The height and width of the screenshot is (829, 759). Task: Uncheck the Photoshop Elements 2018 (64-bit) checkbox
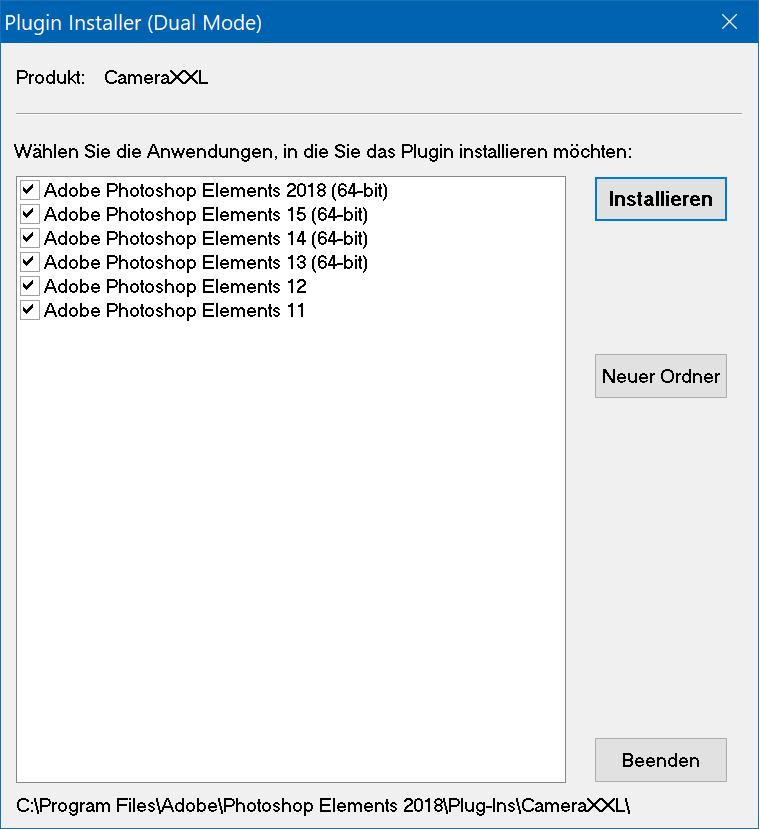pos(29,190)
